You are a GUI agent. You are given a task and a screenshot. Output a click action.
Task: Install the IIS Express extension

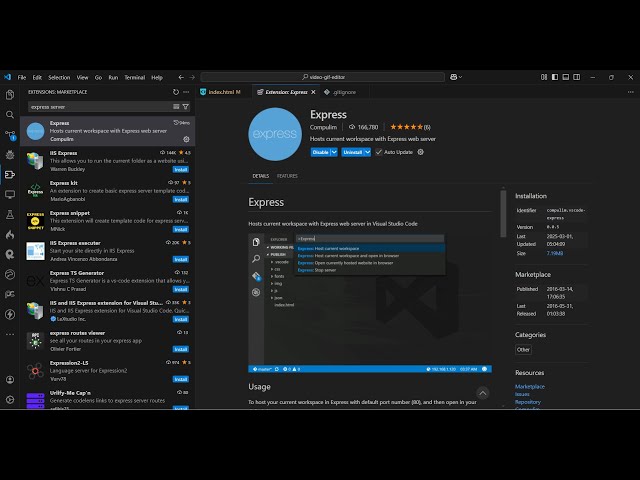(181, 169)
